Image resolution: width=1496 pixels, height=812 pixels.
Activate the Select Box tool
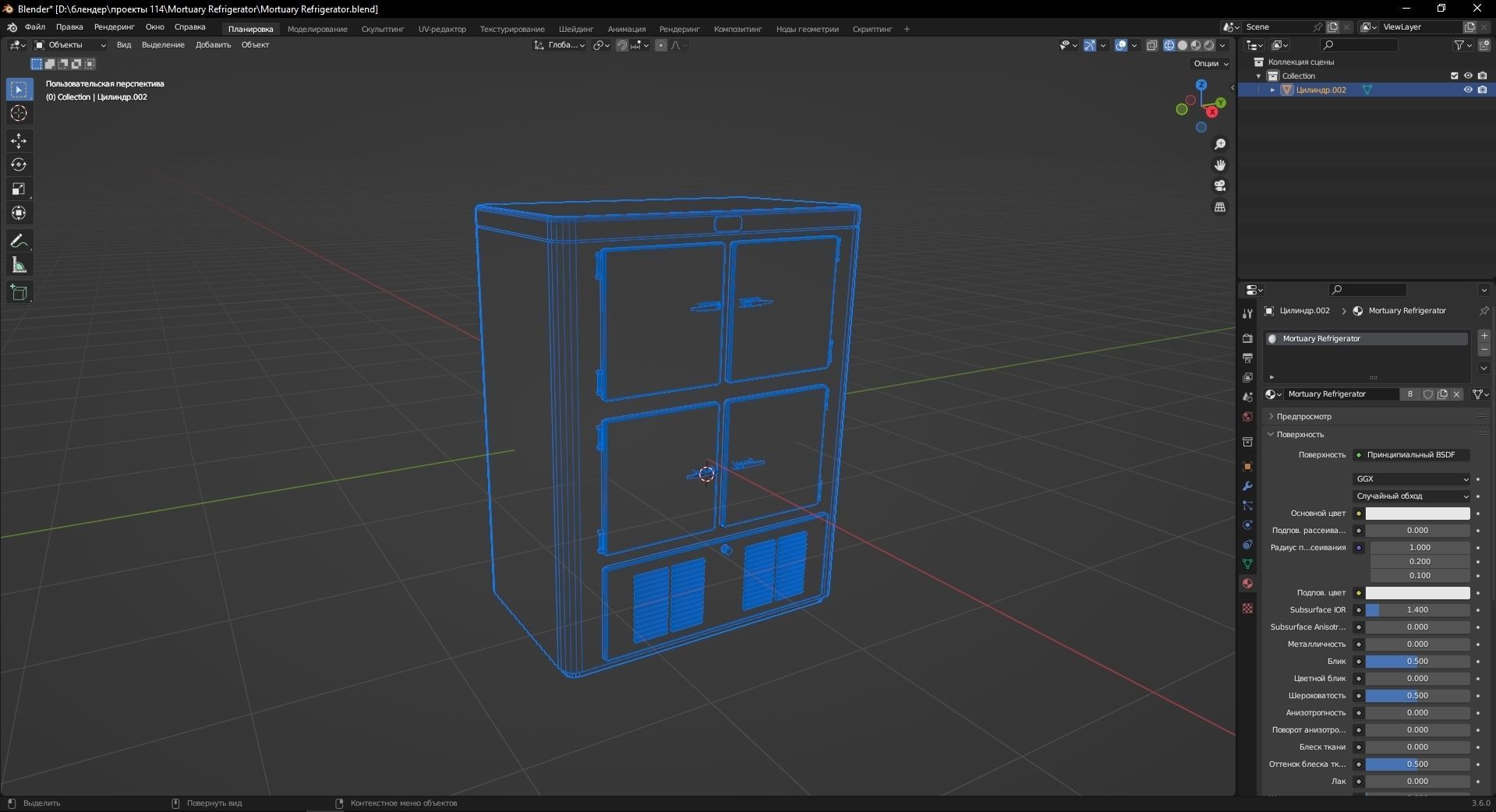(x=19, y=90)
